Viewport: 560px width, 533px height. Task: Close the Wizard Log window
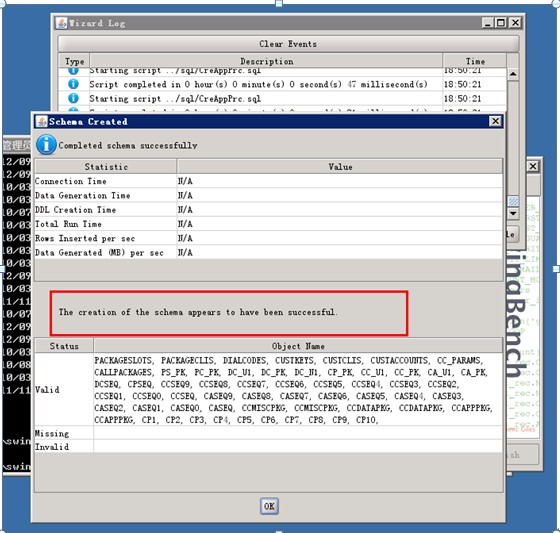[515, 23]
